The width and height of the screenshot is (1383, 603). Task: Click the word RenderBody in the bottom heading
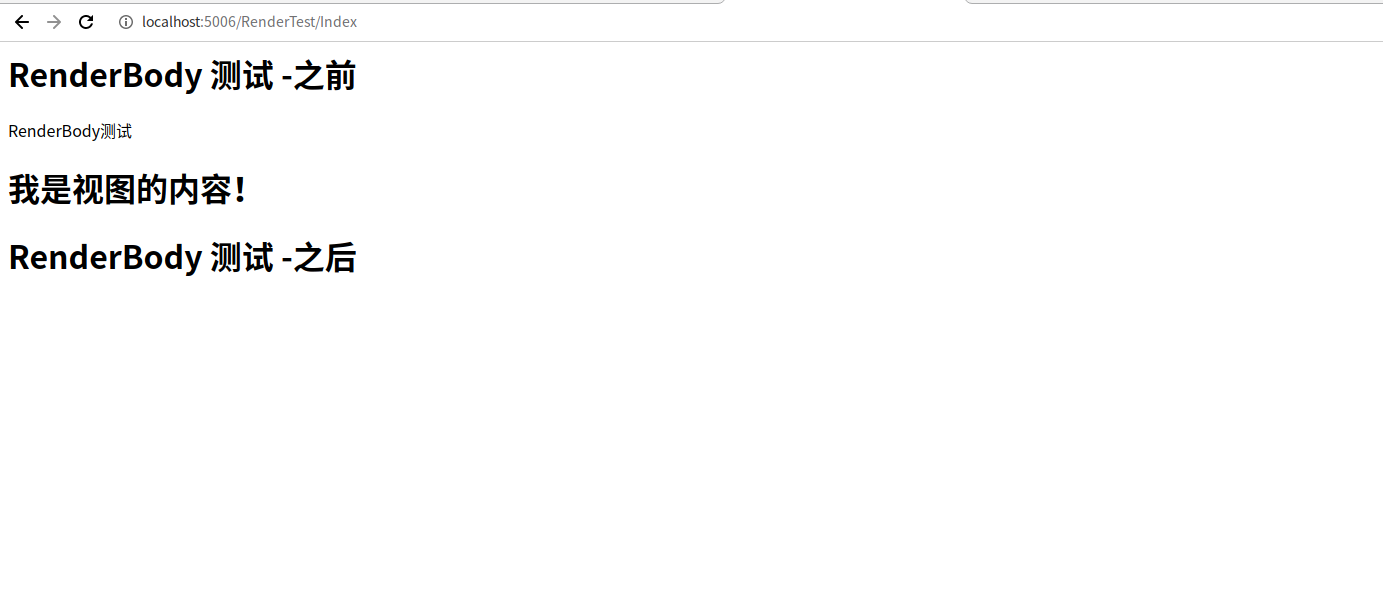(x=105, y=258)
